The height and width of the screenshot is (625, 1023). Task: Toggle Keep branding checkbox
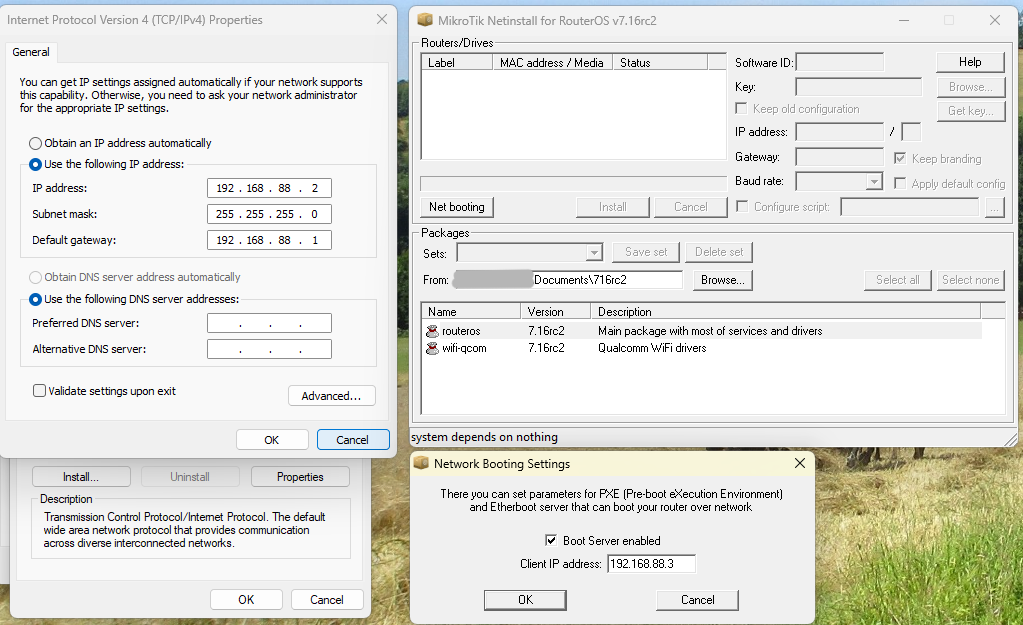[x=900, y=158]
